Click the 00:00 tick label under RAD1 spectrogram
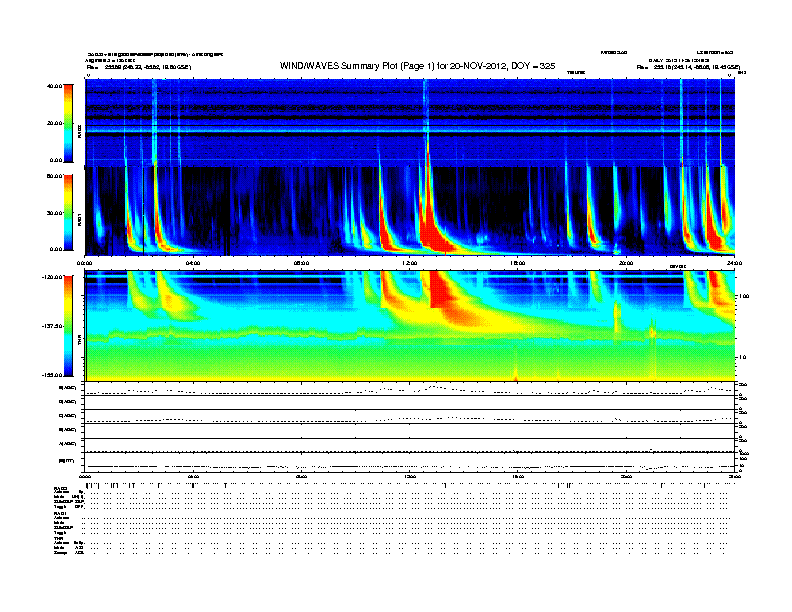This screenshot has height=612, width=792. [x=84, y=263]
